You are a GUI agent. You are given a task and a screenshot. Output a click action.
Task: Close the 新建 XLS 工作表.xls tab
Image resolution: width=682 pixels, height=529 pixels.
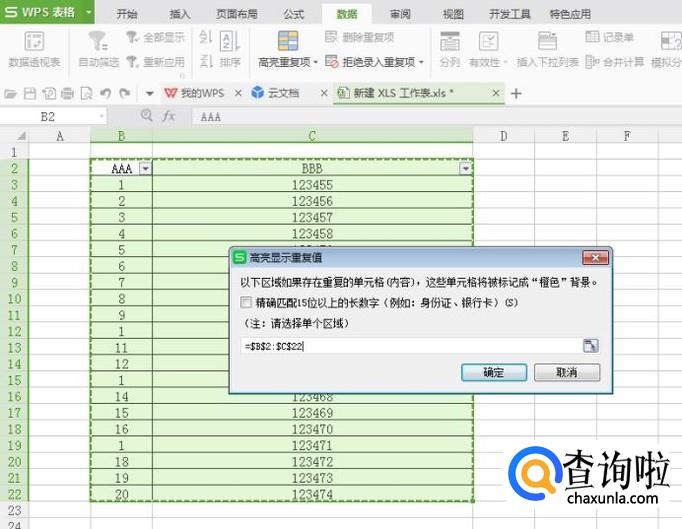point(496,93)
